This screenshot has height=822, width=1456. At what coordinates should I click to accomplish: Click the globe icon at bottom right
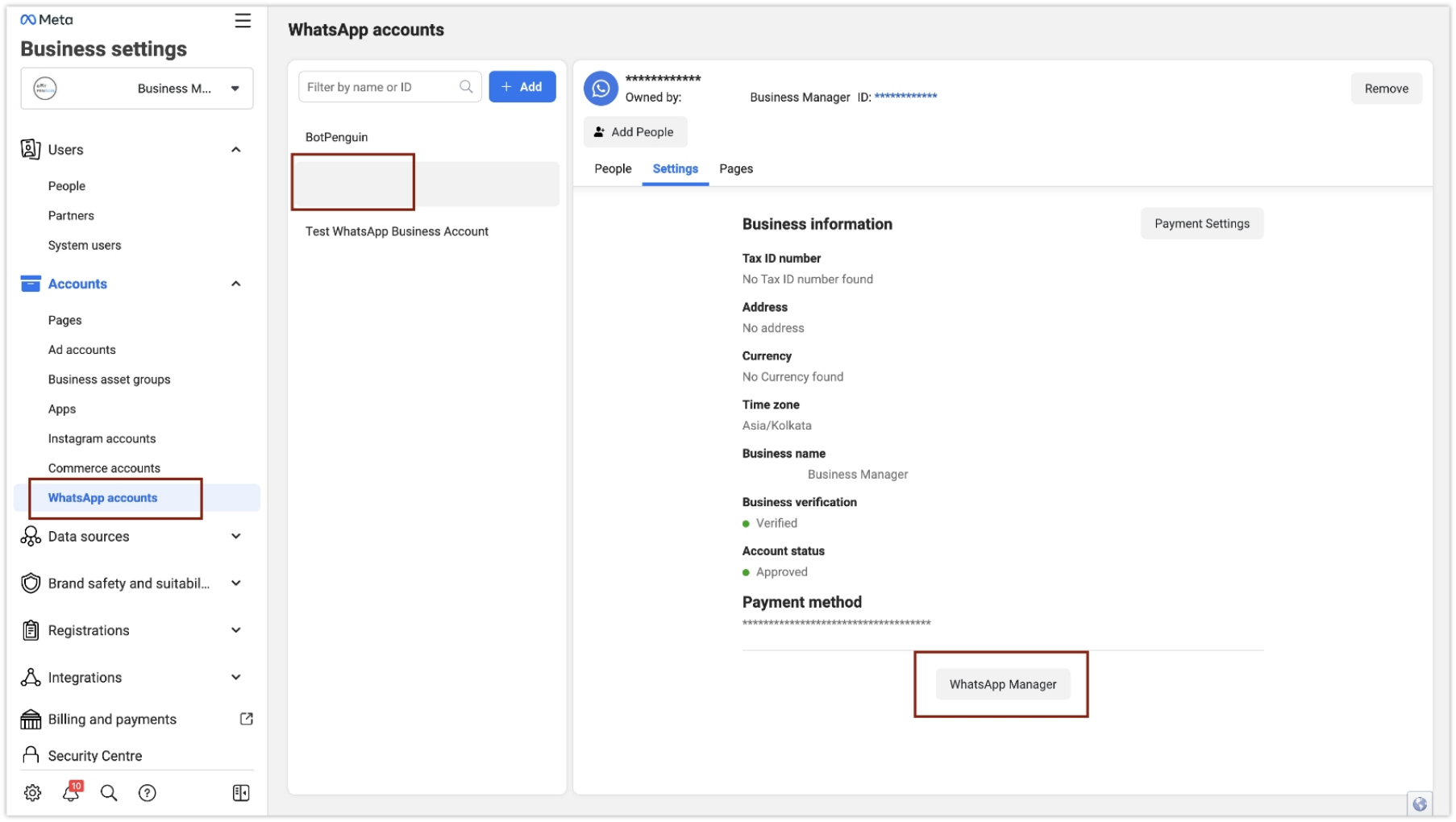(x=1420, y=803)
